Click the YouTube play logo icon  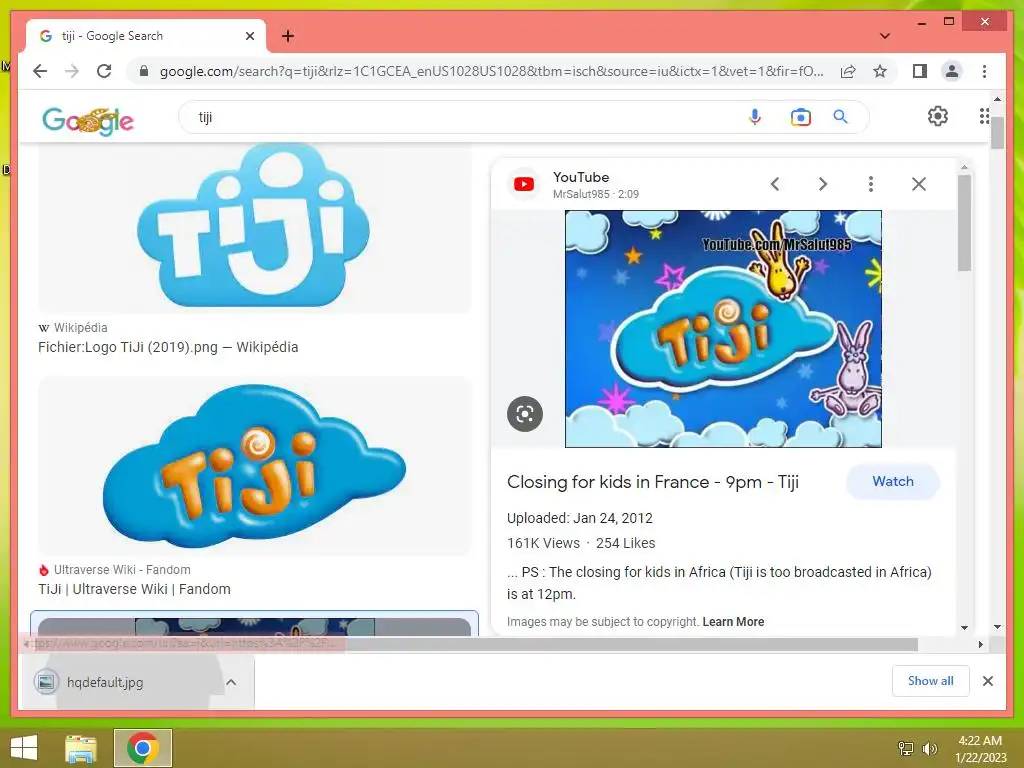[524, 184]
